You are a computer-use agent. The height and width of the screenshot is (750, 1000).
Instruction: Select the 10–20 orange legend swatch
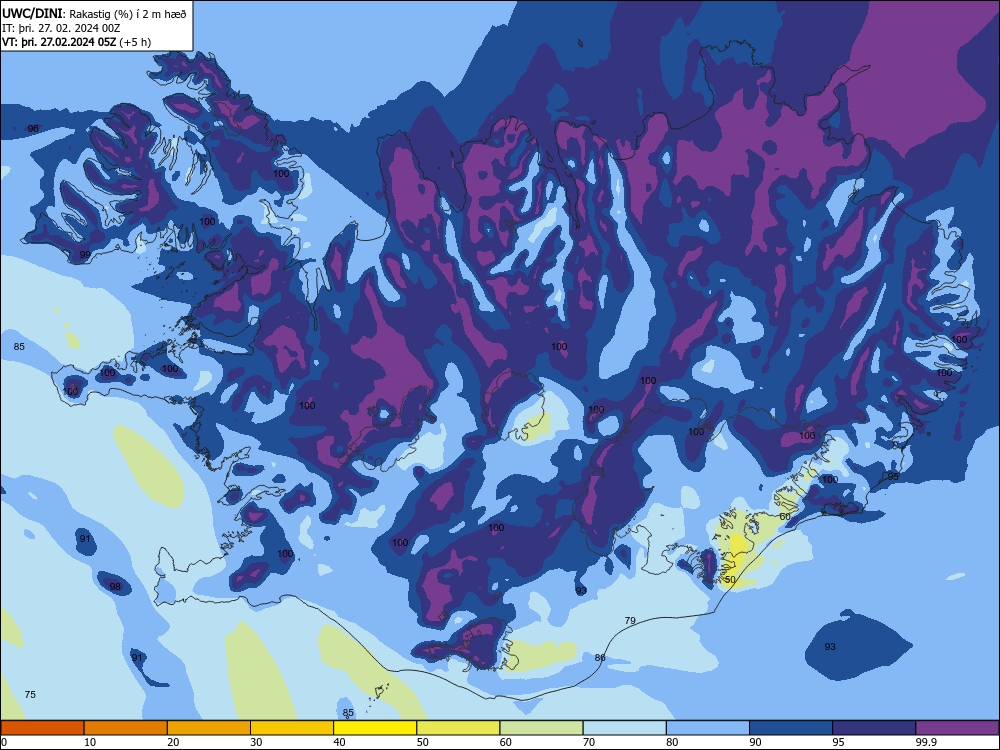126,728
